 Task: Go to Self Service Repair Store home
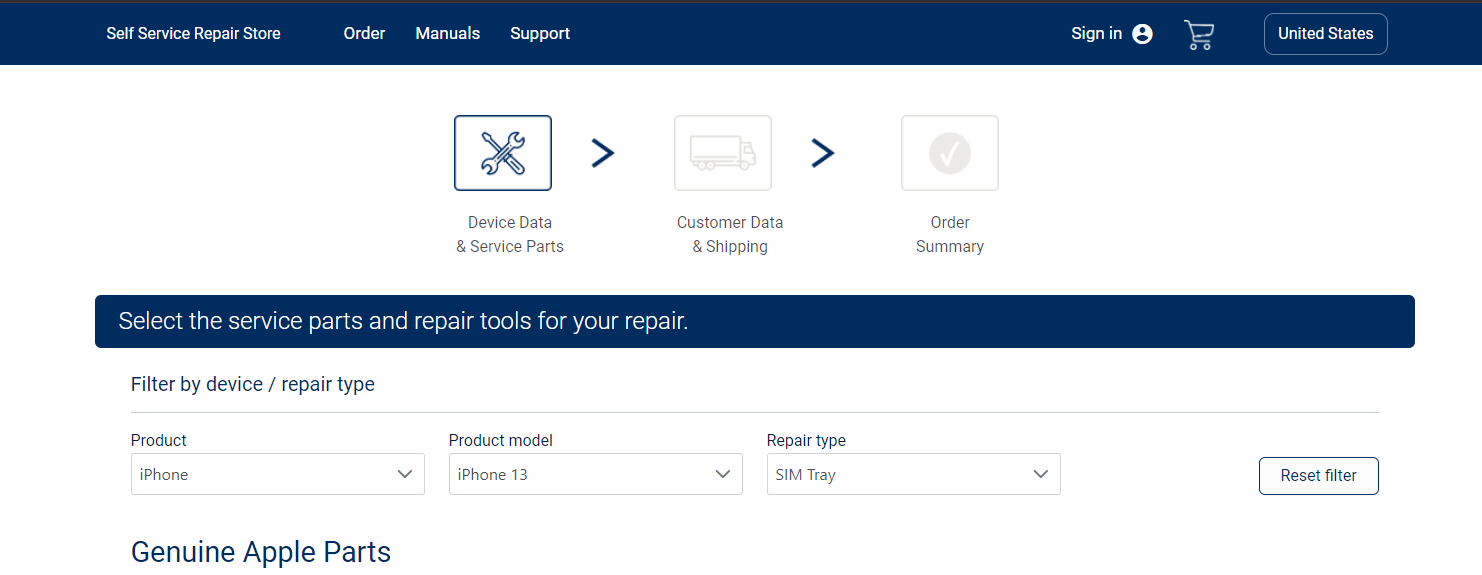tap(194, 34)
